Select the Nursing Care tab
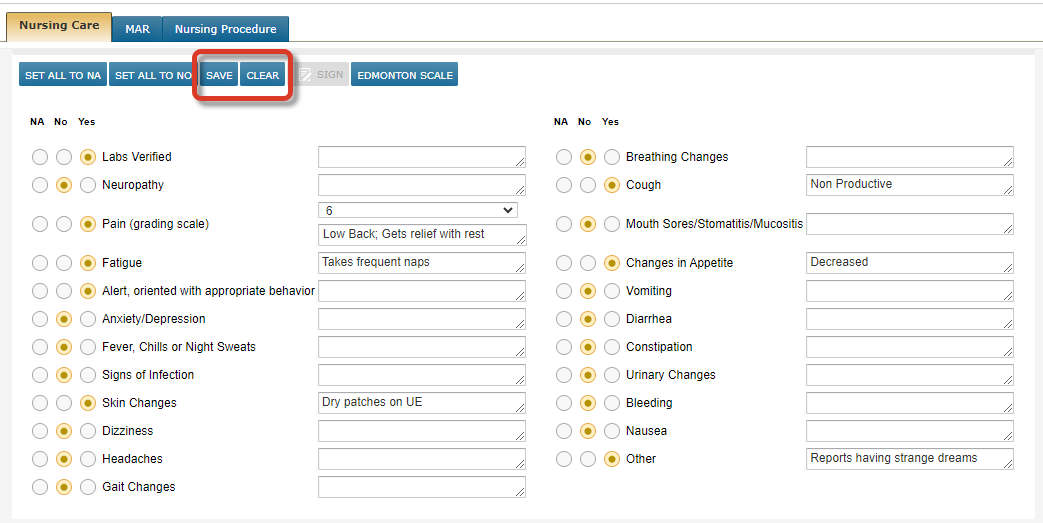The width and height of the screenshot is (1043, 523). [x=59, y=25]
